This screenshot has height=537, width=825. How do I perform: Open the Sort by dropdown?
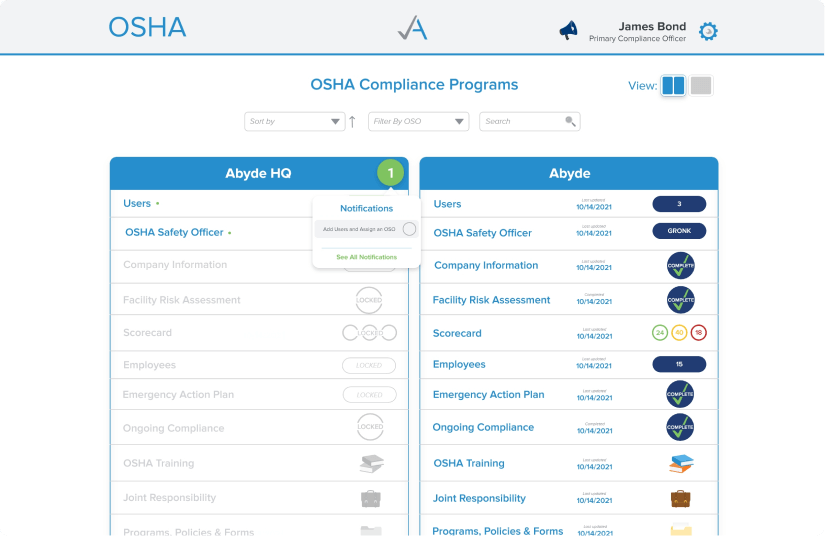tap(294, 121)
